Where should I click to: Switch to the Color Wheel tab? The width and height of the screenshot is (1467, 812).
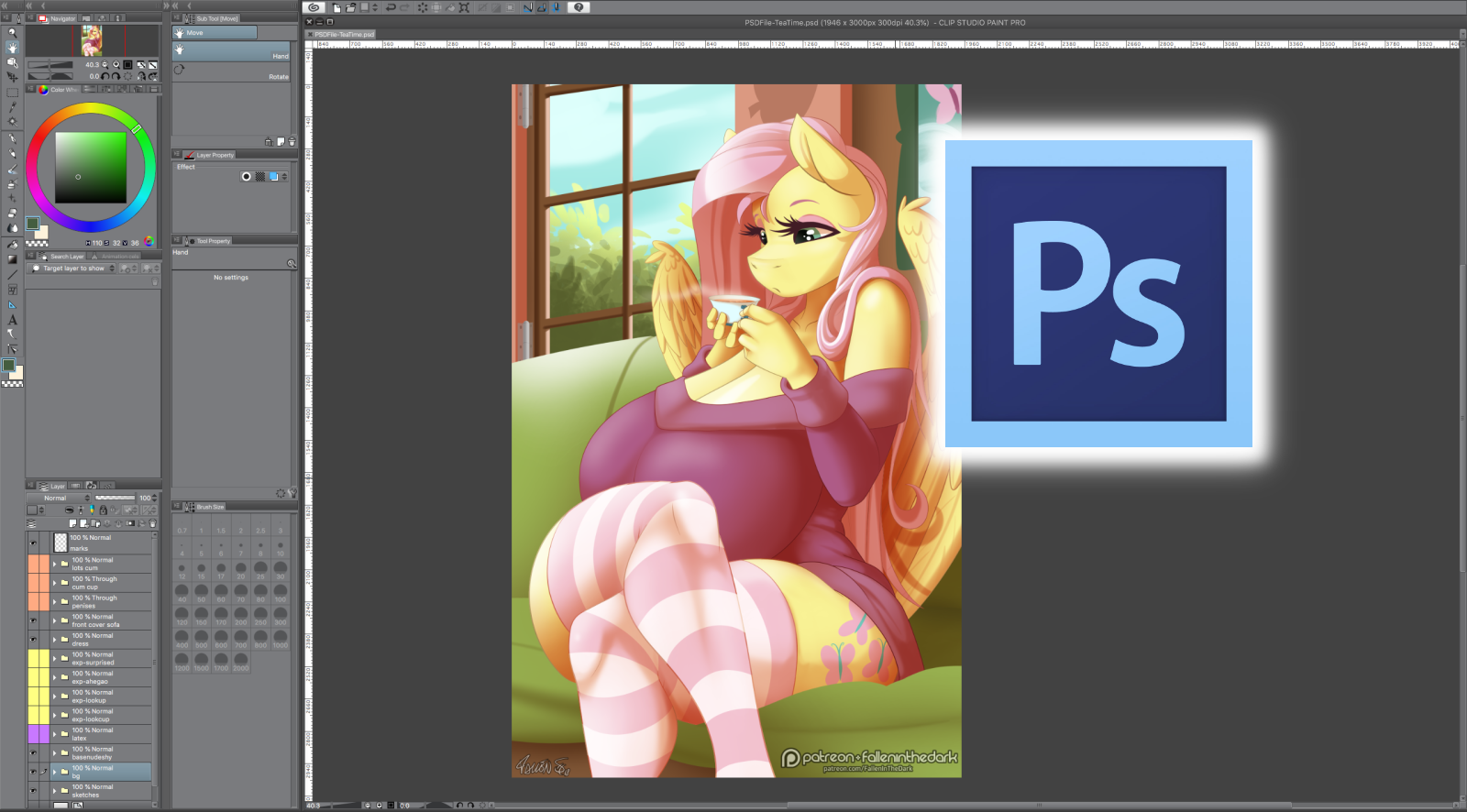[59, 90]
